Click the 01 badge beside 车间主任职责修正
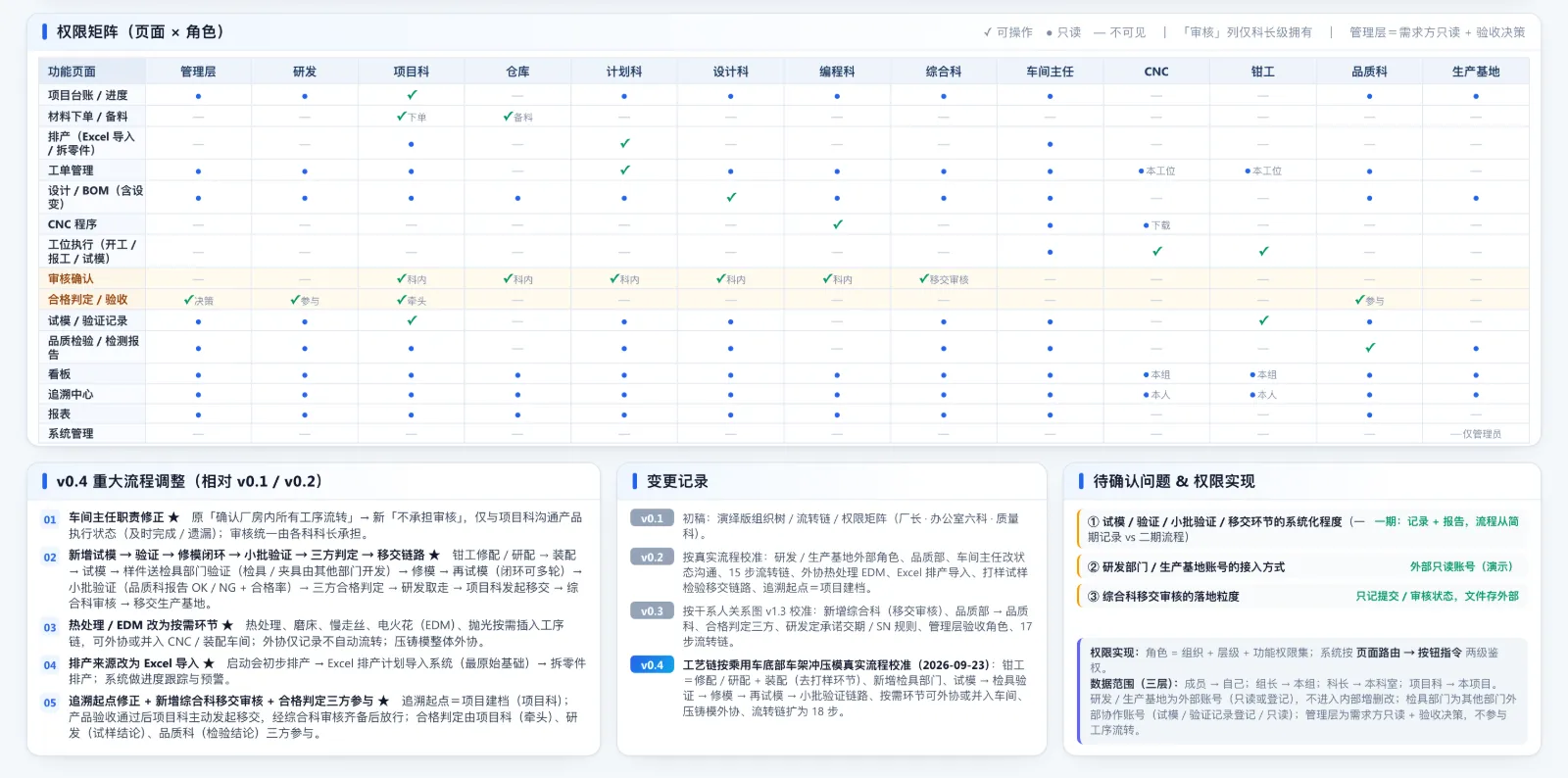Image resolution: width=1568 pixels, height=778 pixels. (x=50, y=519)
